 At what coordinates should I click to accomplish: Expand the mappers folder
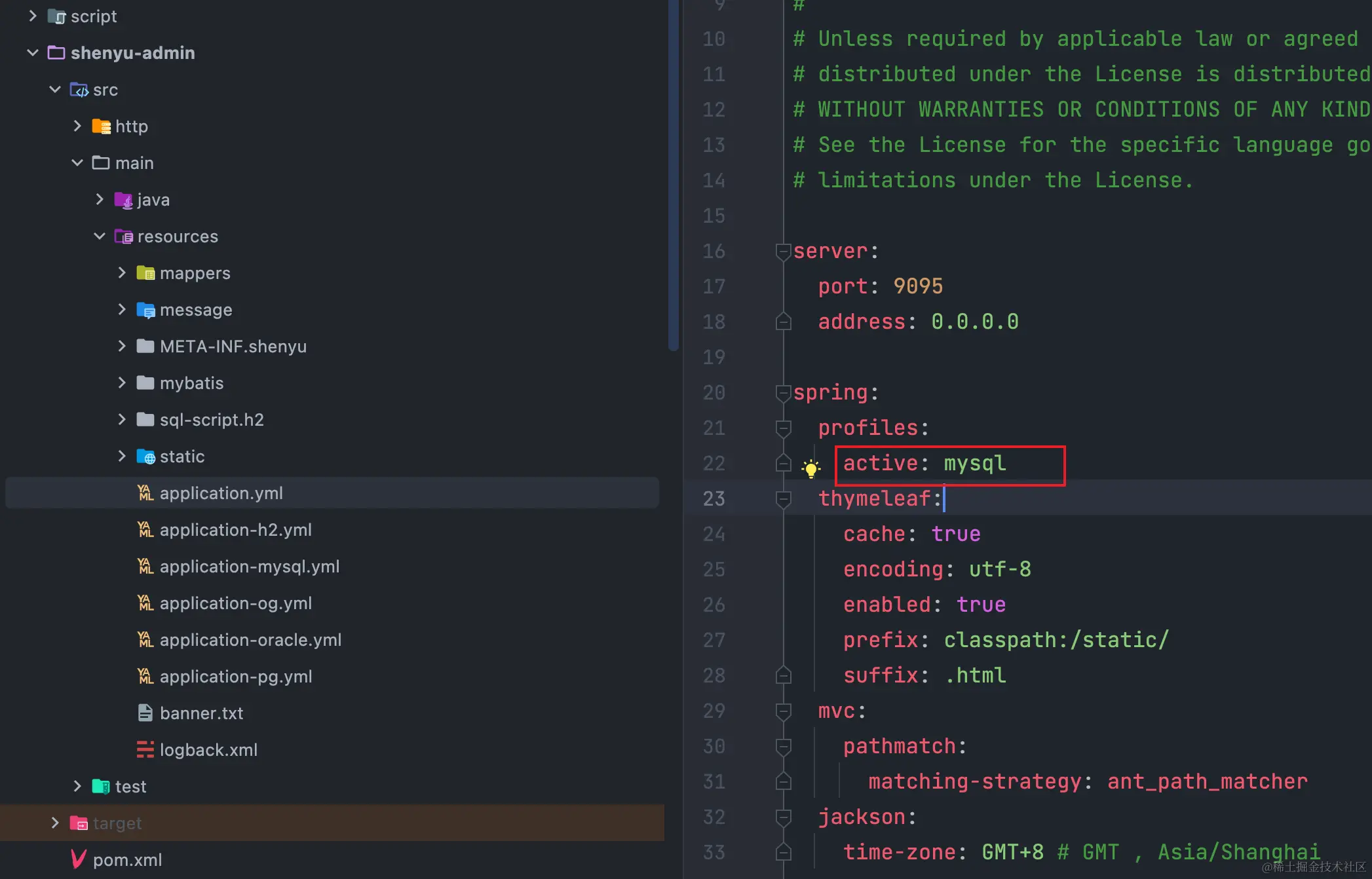pos(122,273)
